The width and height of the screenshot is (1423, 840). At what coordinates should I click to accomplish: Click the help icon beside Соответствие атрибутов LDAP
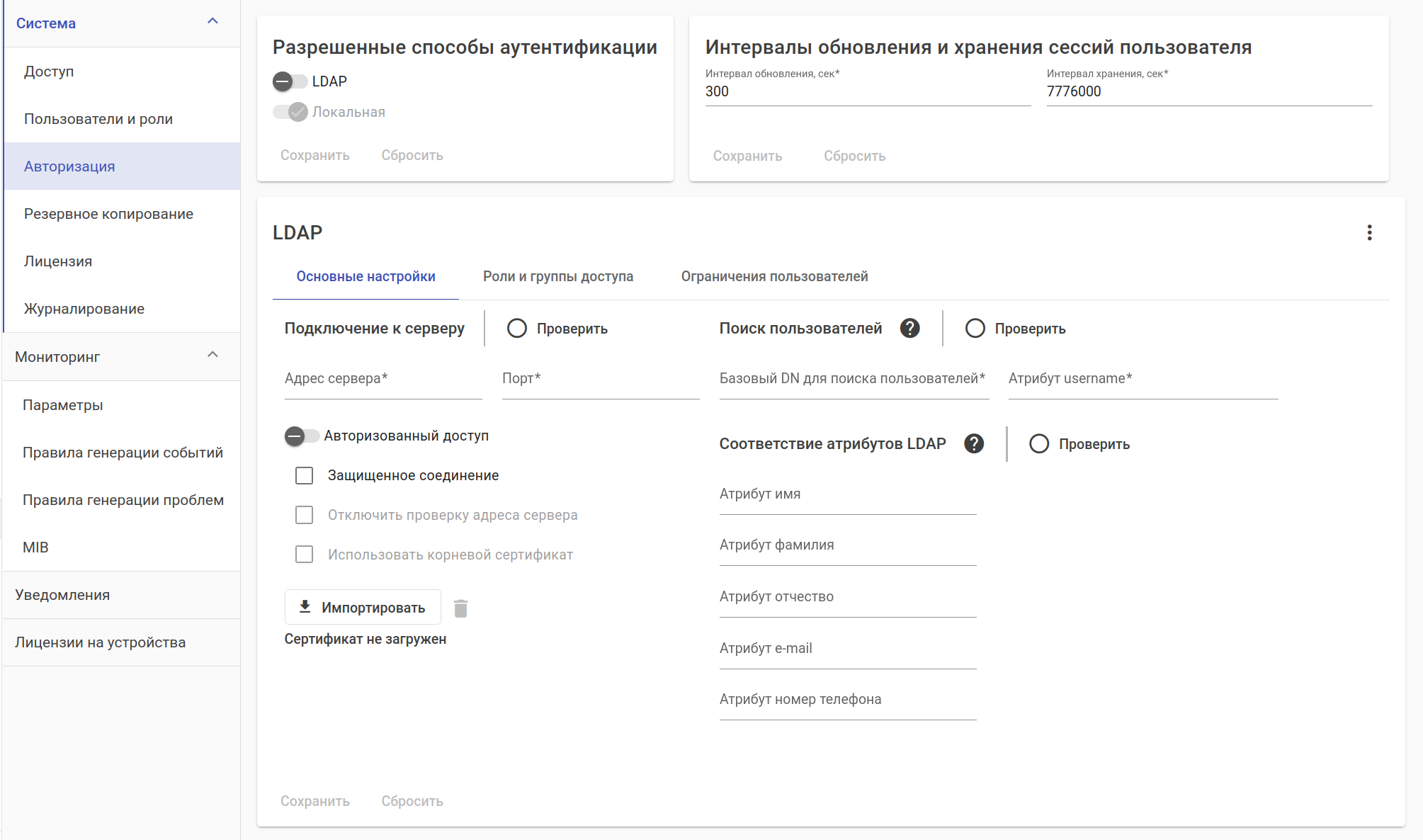[974, 444]
